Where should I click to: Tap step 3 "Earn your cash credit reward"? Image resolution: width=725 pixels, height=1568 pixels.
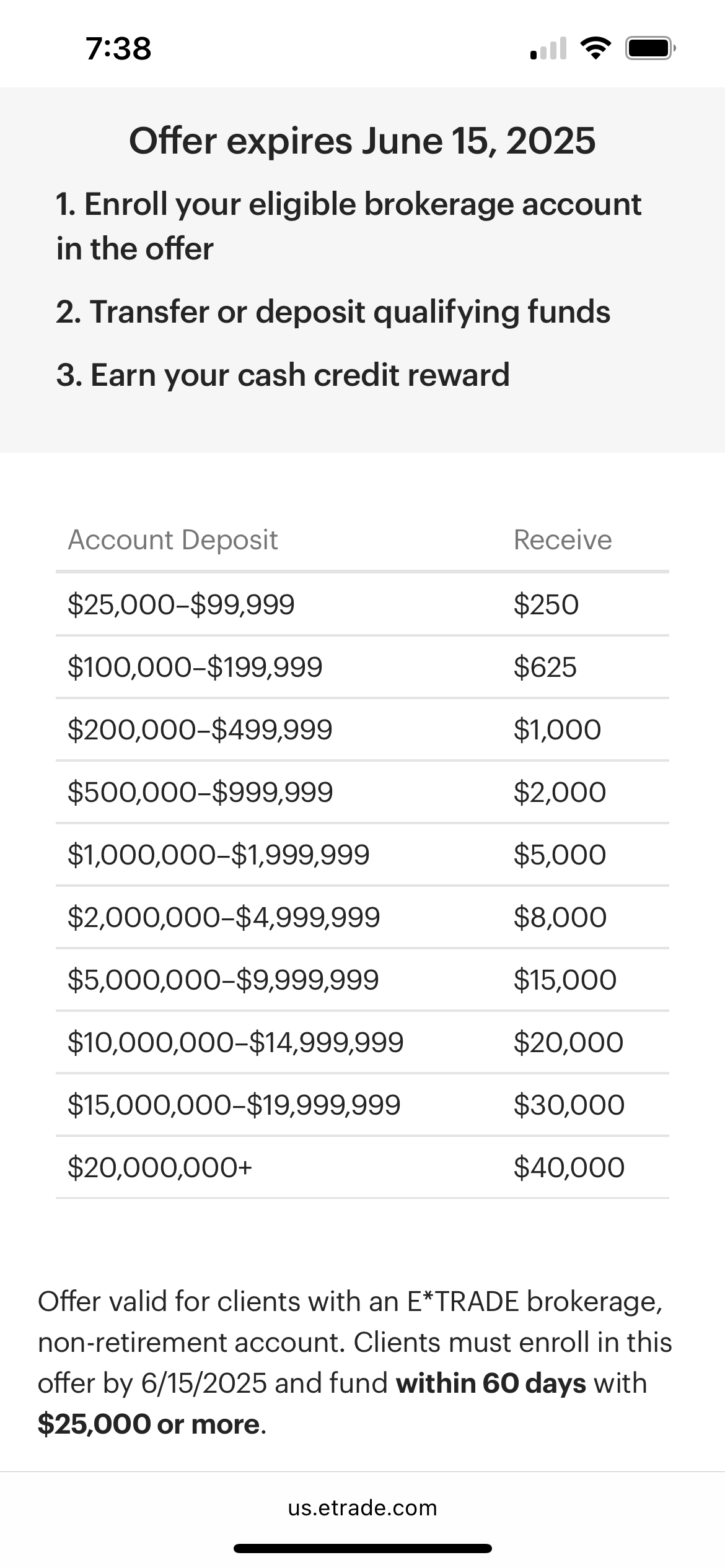283,375
